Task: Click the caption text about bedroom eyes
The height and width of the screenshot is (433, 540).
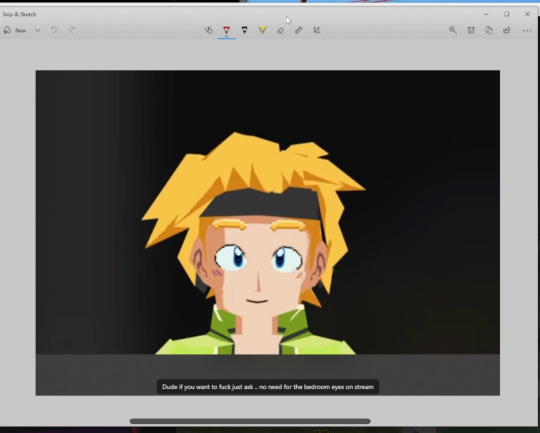Action: (x=268, y=387)
